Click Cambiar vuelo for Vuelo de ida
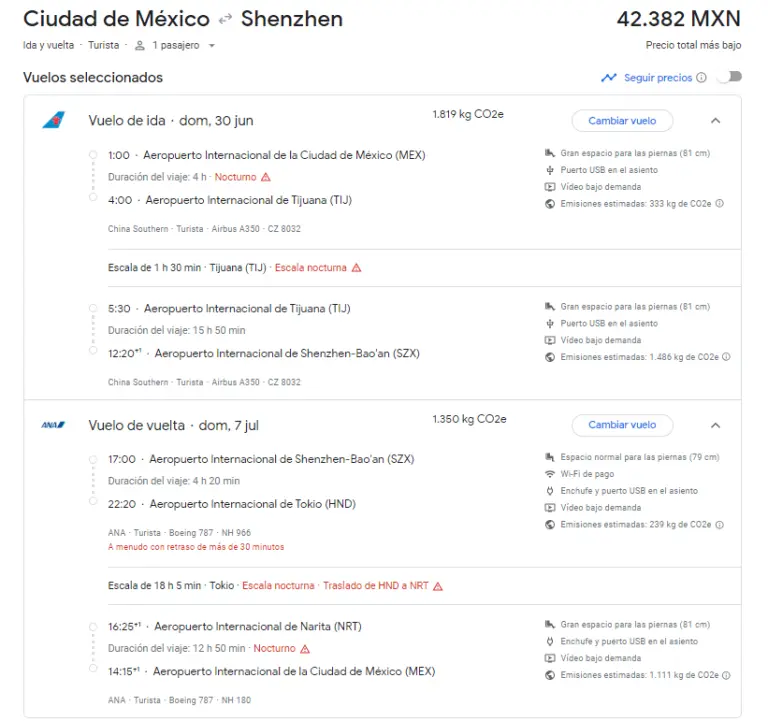Viewport: 768px width, 721px height. tap(622, 120)
